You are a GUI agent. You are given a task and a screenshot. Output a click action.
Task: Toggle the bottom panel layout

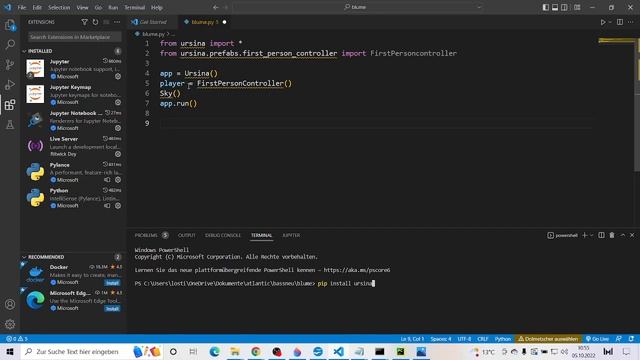point(555,7)
